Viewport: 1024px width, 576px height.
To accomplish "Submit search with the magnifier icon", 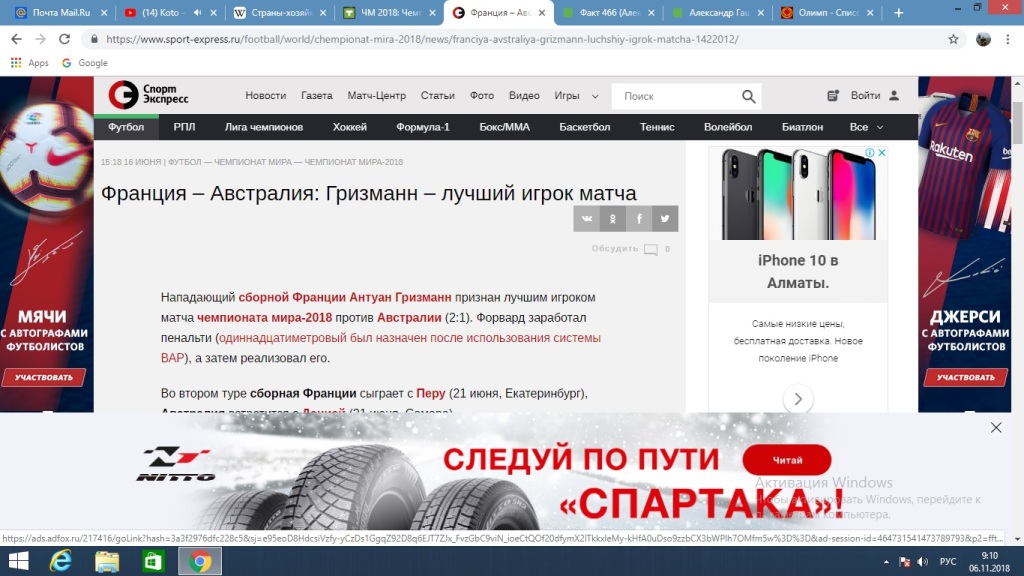I will (748, 97).
